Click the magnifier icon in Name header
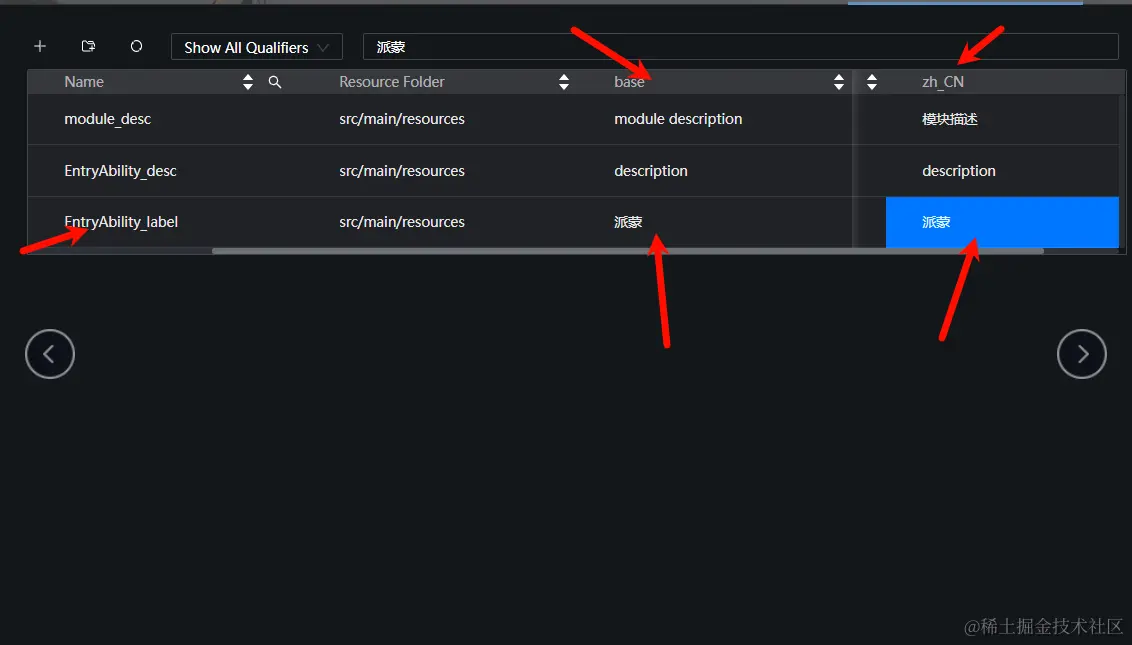The width and height of the screenshot is (1132, 645). click(274, 82)
